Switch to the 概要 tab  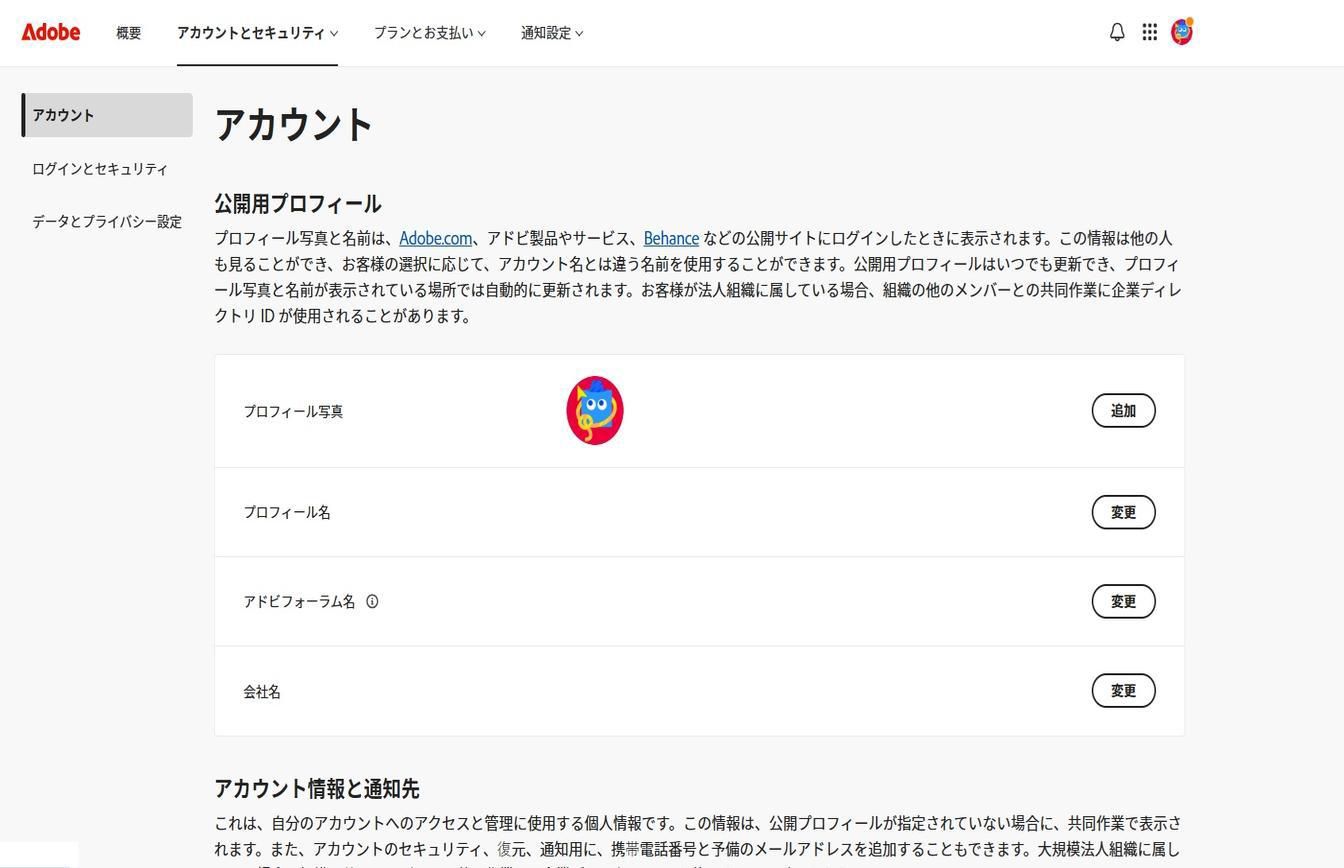pyautogui.click(x=128, y=32)
